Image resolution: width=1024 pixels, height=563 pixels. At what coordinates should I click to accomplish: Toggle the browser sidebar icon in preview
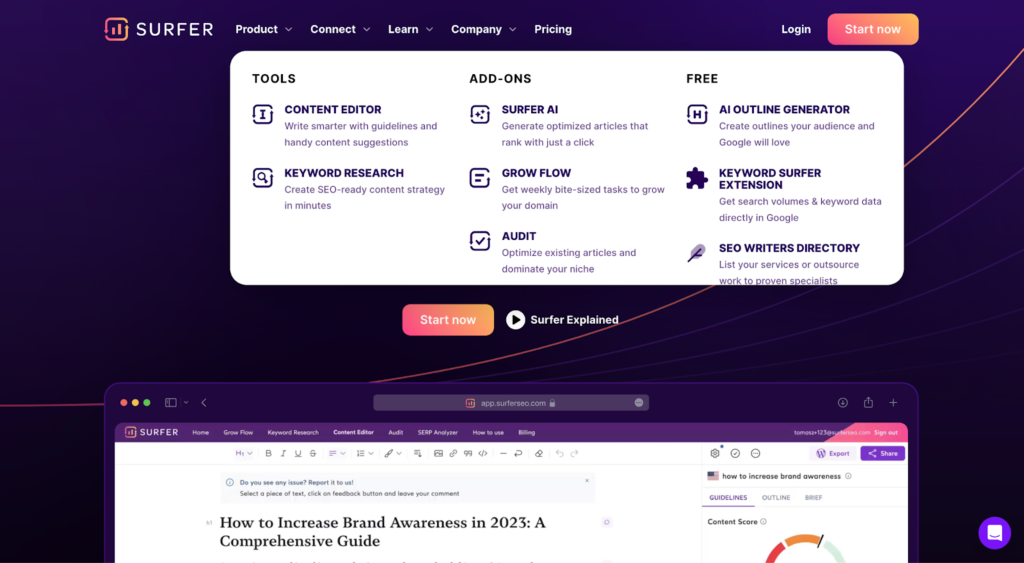tap(170, 403)
